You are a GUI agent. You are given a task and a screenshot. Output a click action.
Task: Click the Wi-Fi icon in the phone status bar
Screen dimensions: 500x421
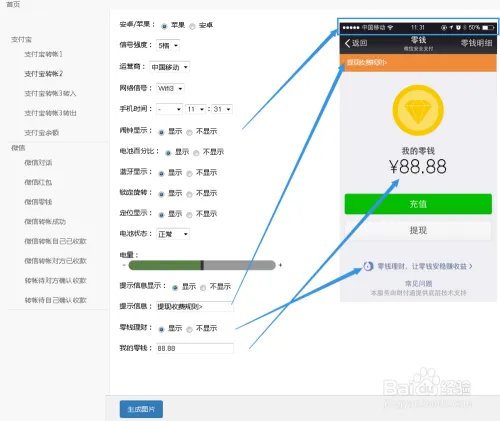coord(390,27)
